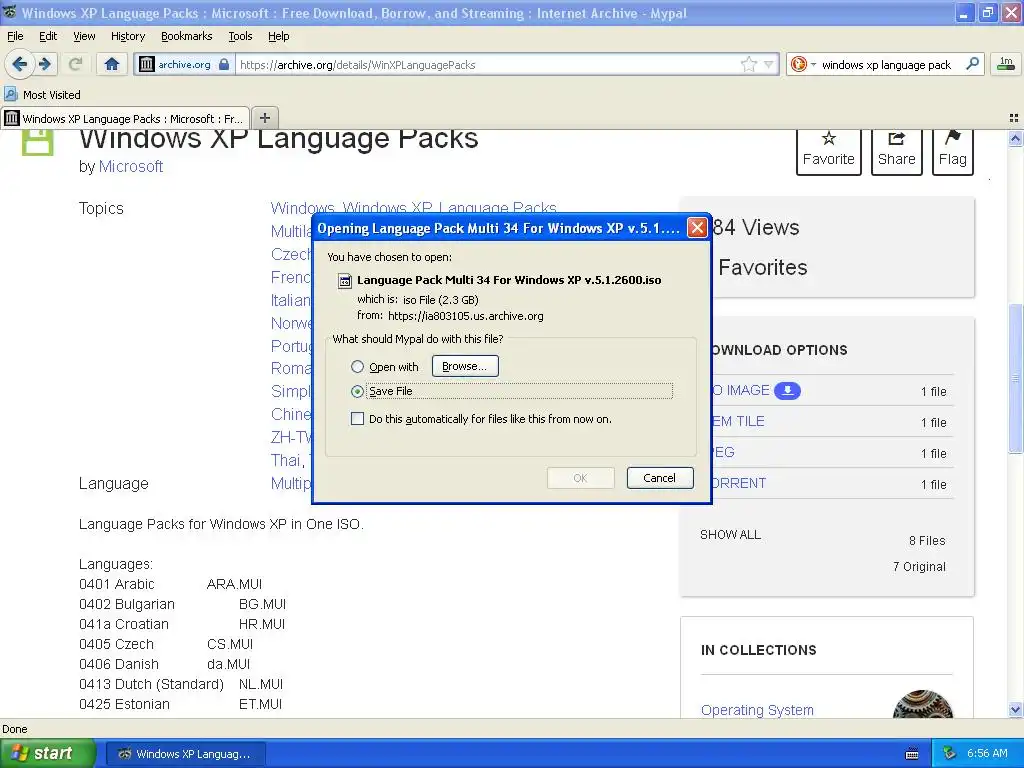The height and width of the screenshot is (768, 1024).
Task: Select the Save File radio button
Action: [x=357, y=391]
